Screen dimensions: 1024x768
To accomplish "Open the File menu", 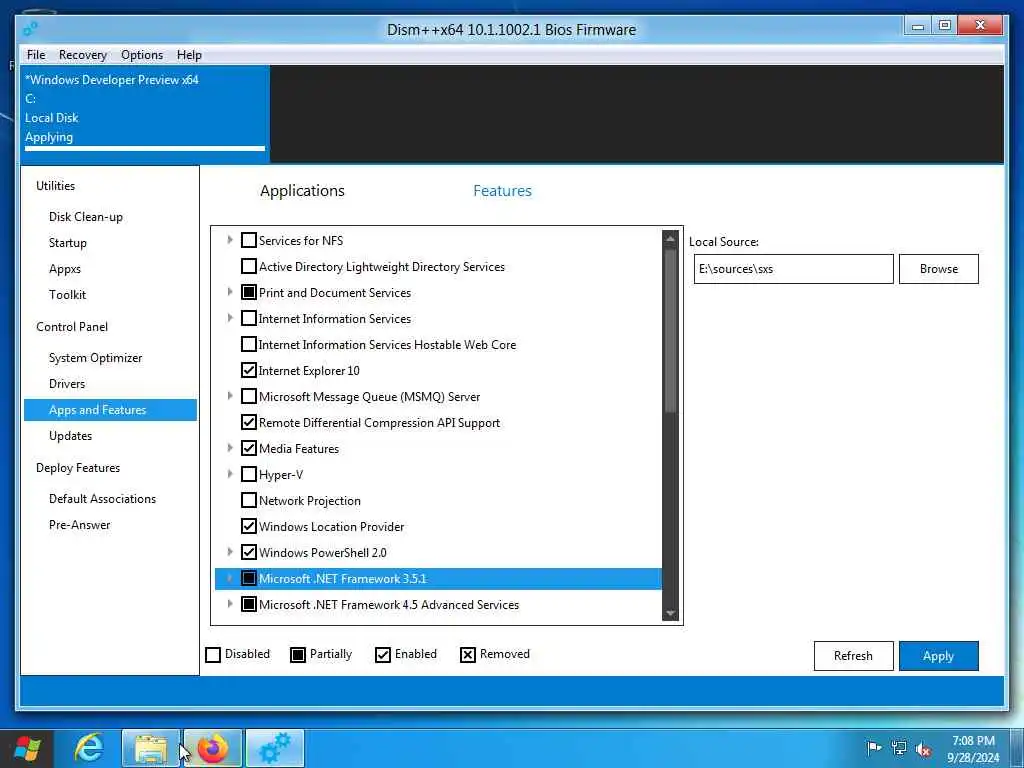I will (36, 55).
